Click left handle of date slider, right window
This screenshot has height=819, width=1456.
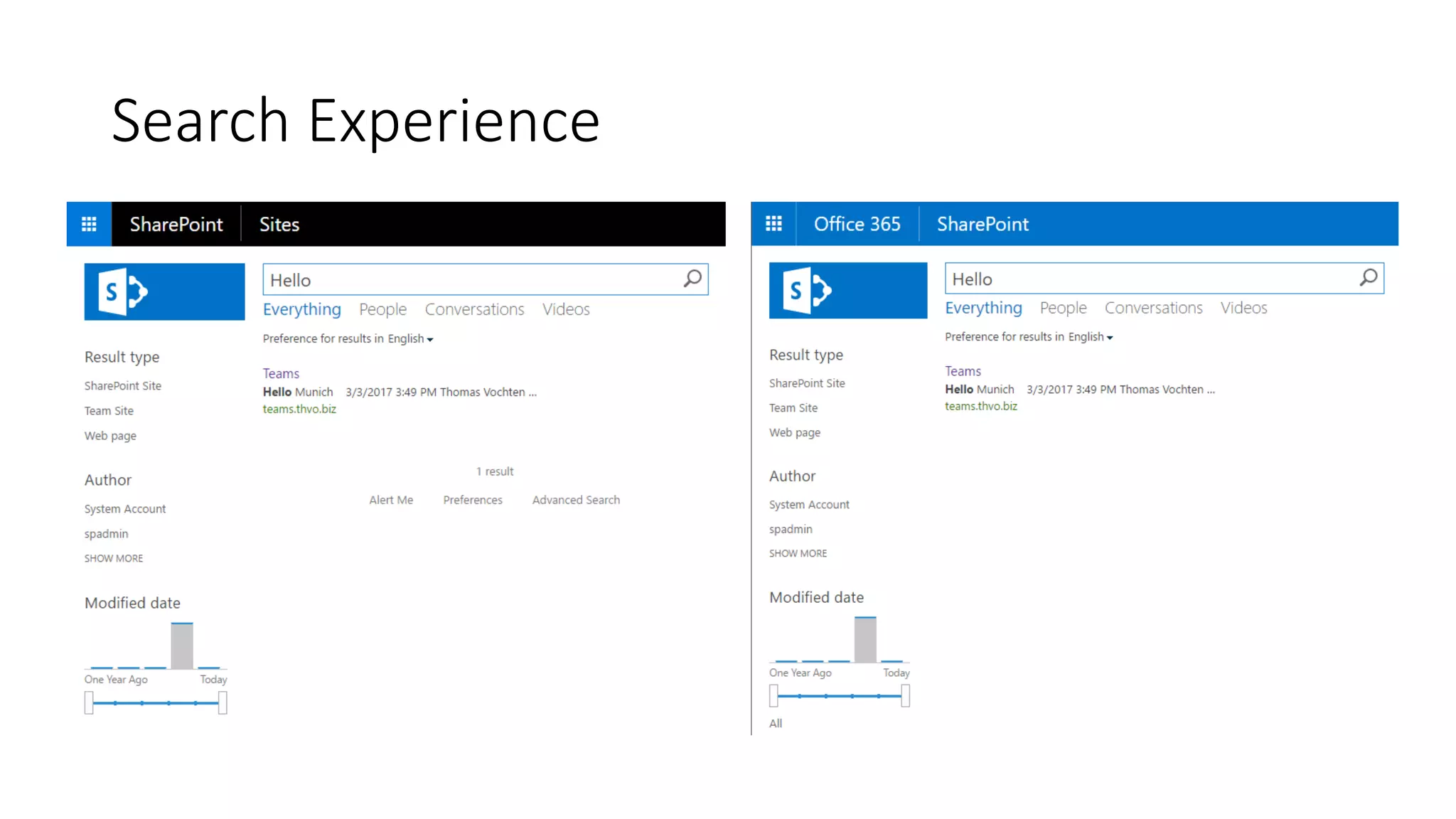773,696
